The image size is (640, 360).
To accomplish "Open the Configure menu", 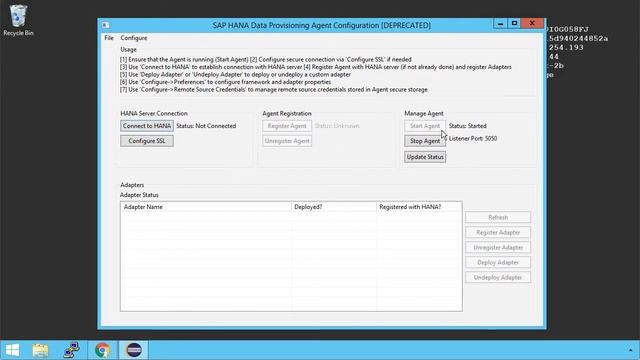I will tap(134, 38).
